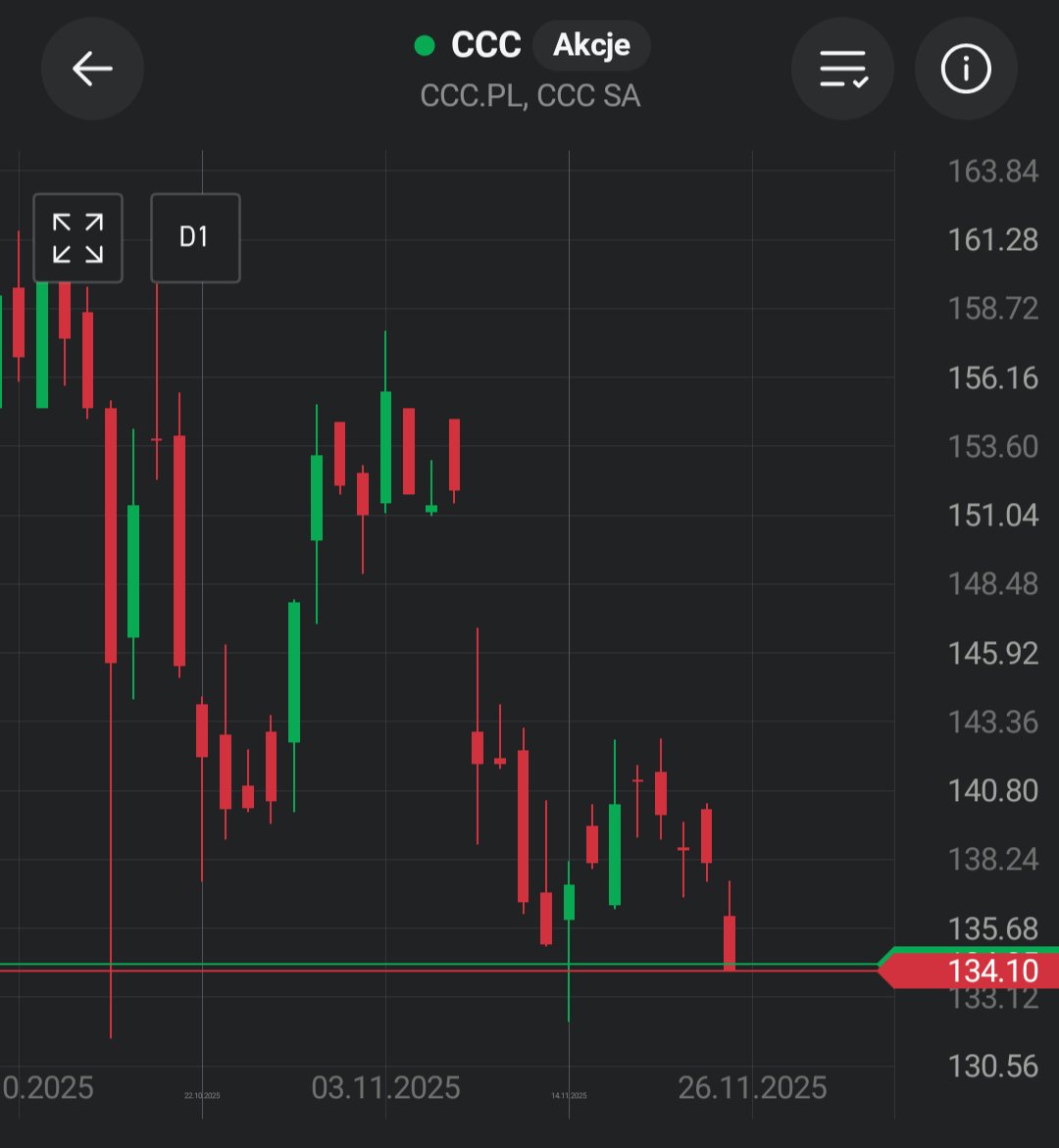
Task: Tap the 148.48 price axis label
Action: point(993,584)
